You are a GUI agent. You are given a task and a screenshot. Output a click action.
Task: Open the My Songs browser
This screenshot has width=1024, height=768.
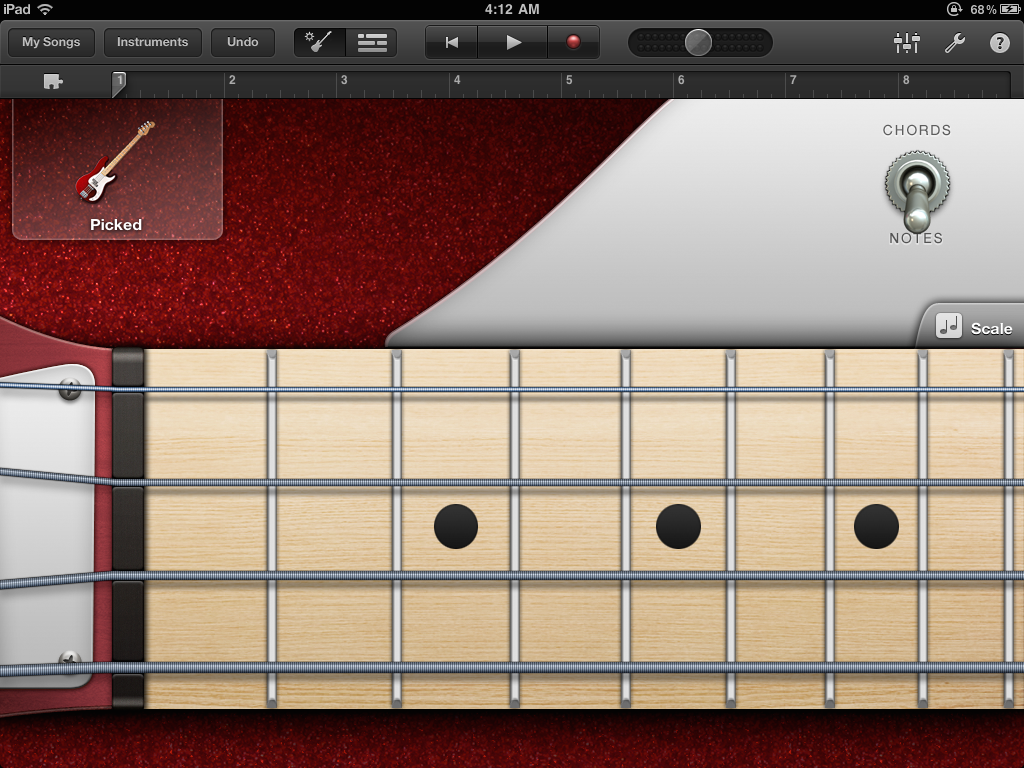click(51, 42)
